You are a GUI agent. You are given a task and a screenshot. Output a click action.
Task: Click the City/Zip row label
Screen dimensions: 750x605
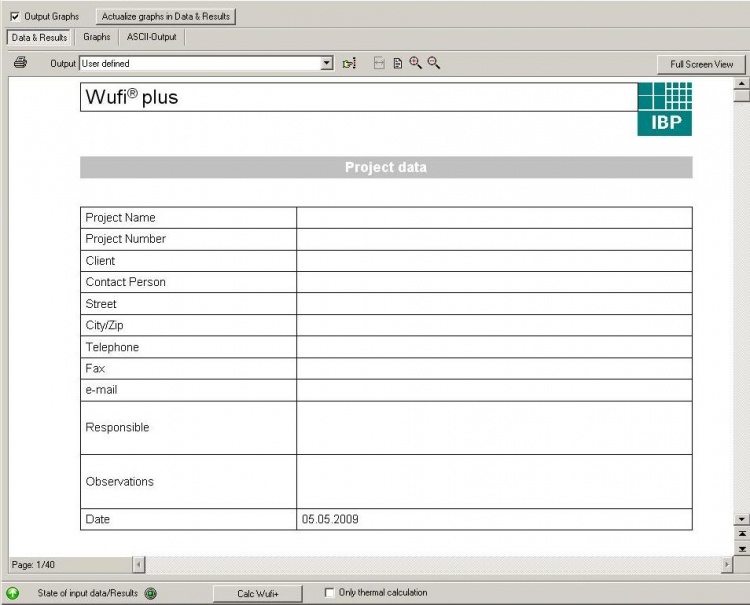[x=104, y=325]
